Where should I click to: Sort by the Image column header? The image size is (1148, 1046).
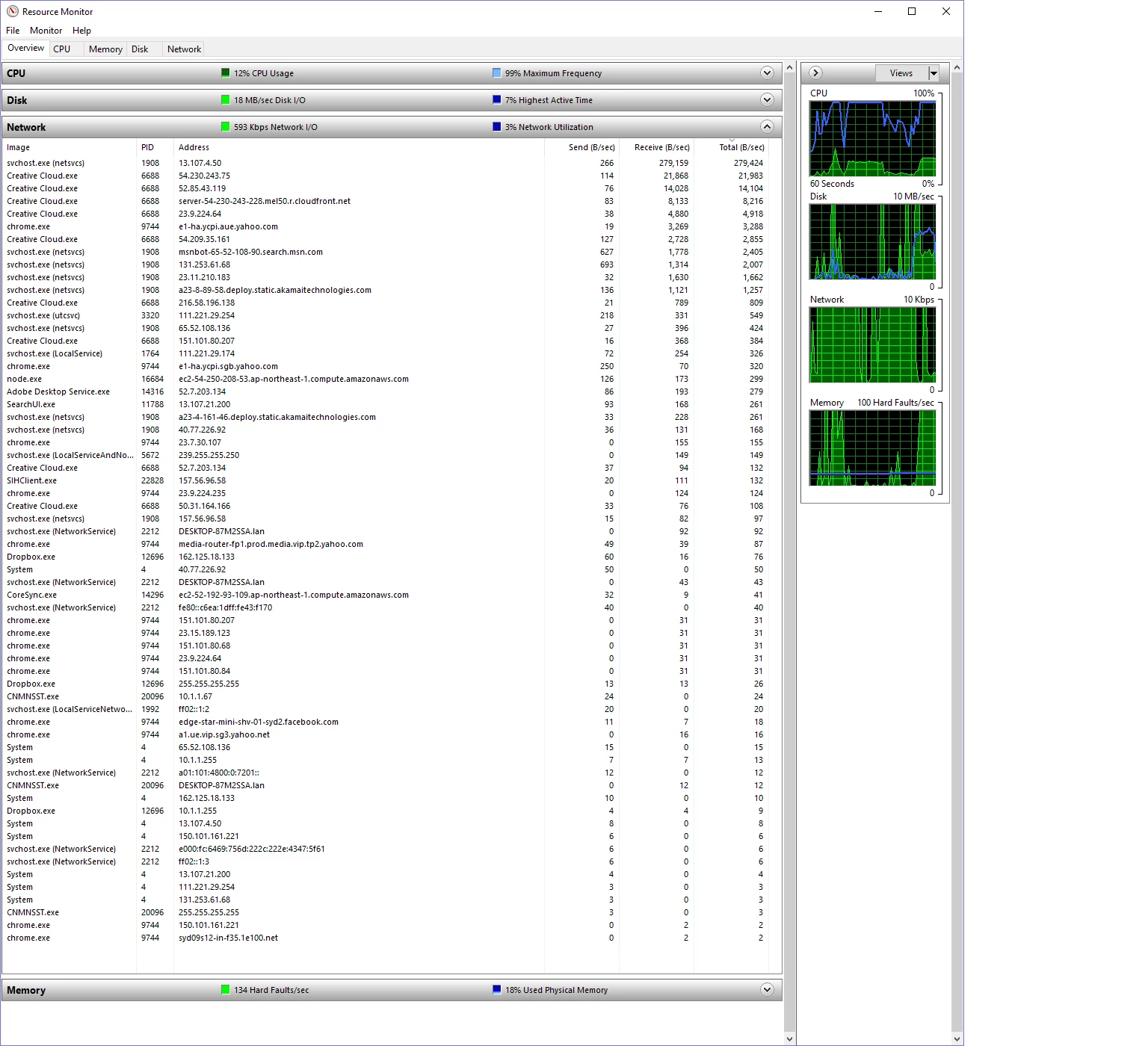[x=70, y=147]
